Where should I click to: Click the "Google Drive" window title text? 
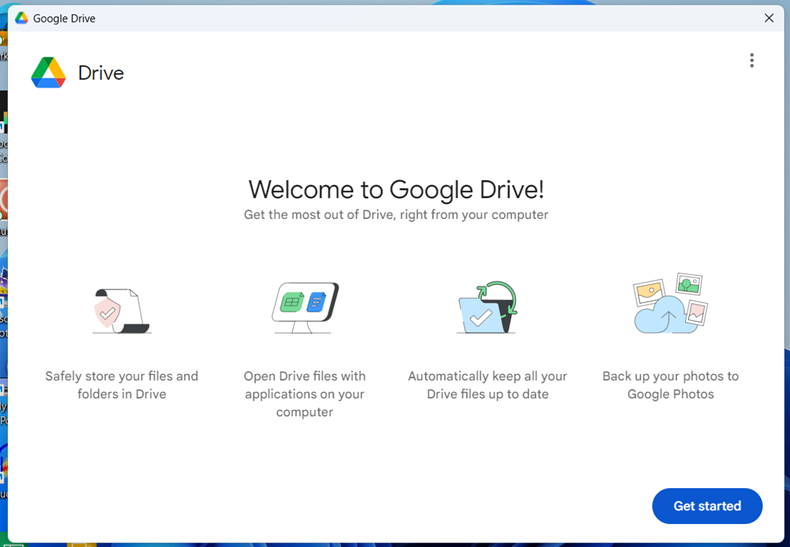[64, 18]
